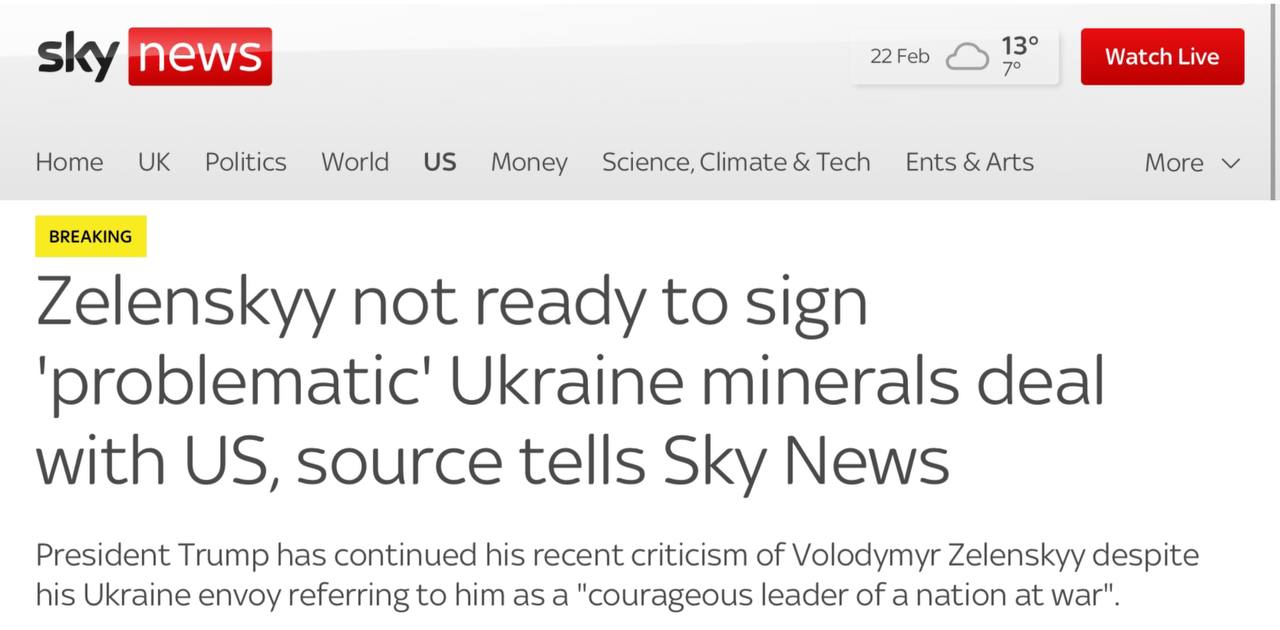Click the page's vertical scrollbar
The height and width of the screenshot is (630, 1280).
pos(1274,100)
